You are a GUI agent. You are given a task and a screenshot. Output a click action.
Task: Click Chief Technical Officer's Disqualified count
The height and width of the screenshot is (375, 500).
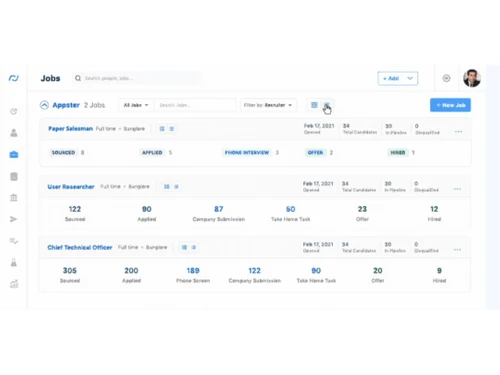click(426, 247)
